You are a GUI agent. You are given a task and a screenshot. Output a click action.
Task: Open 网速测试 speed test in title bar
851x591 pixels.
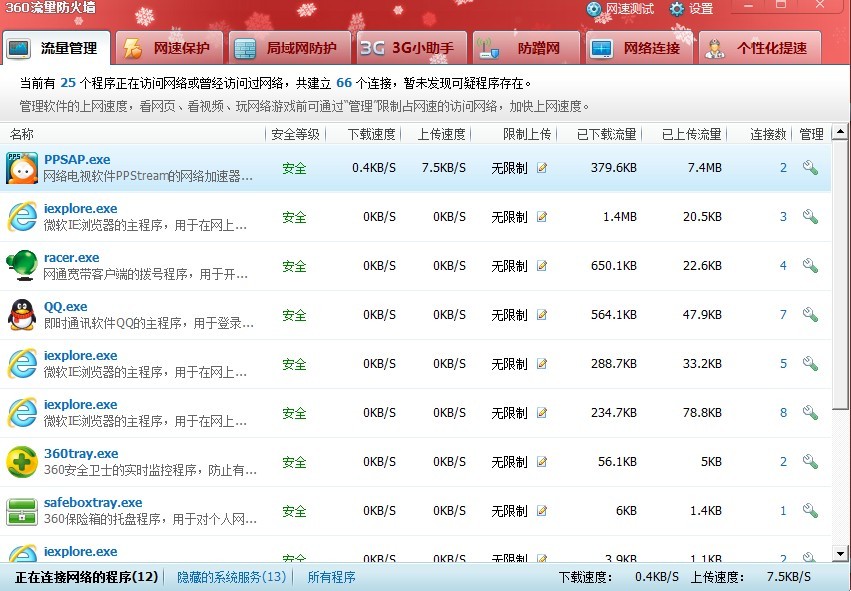click(x=620, y=9)
